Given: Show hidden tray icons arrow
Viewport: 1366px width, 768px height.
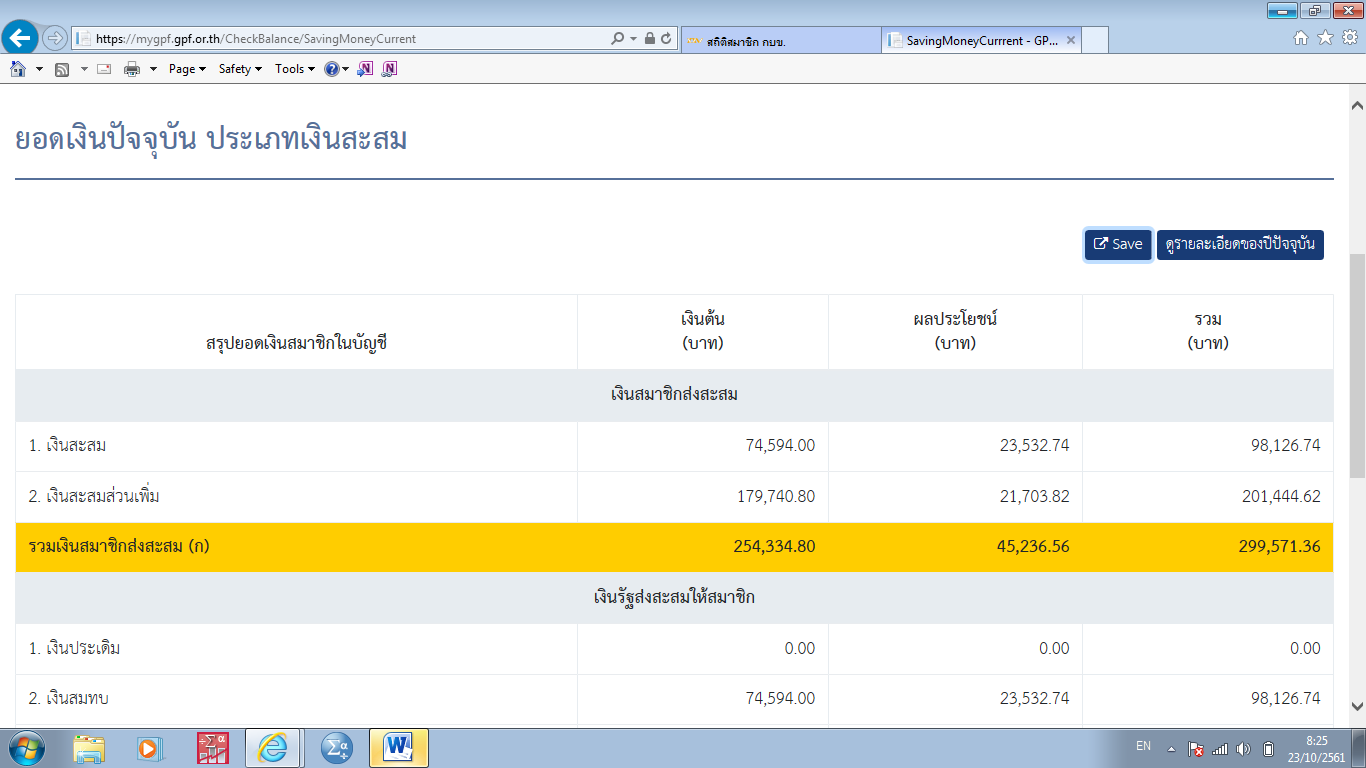Looking at the screenshot, I should pyautogui.click(x=1170, y=748).
